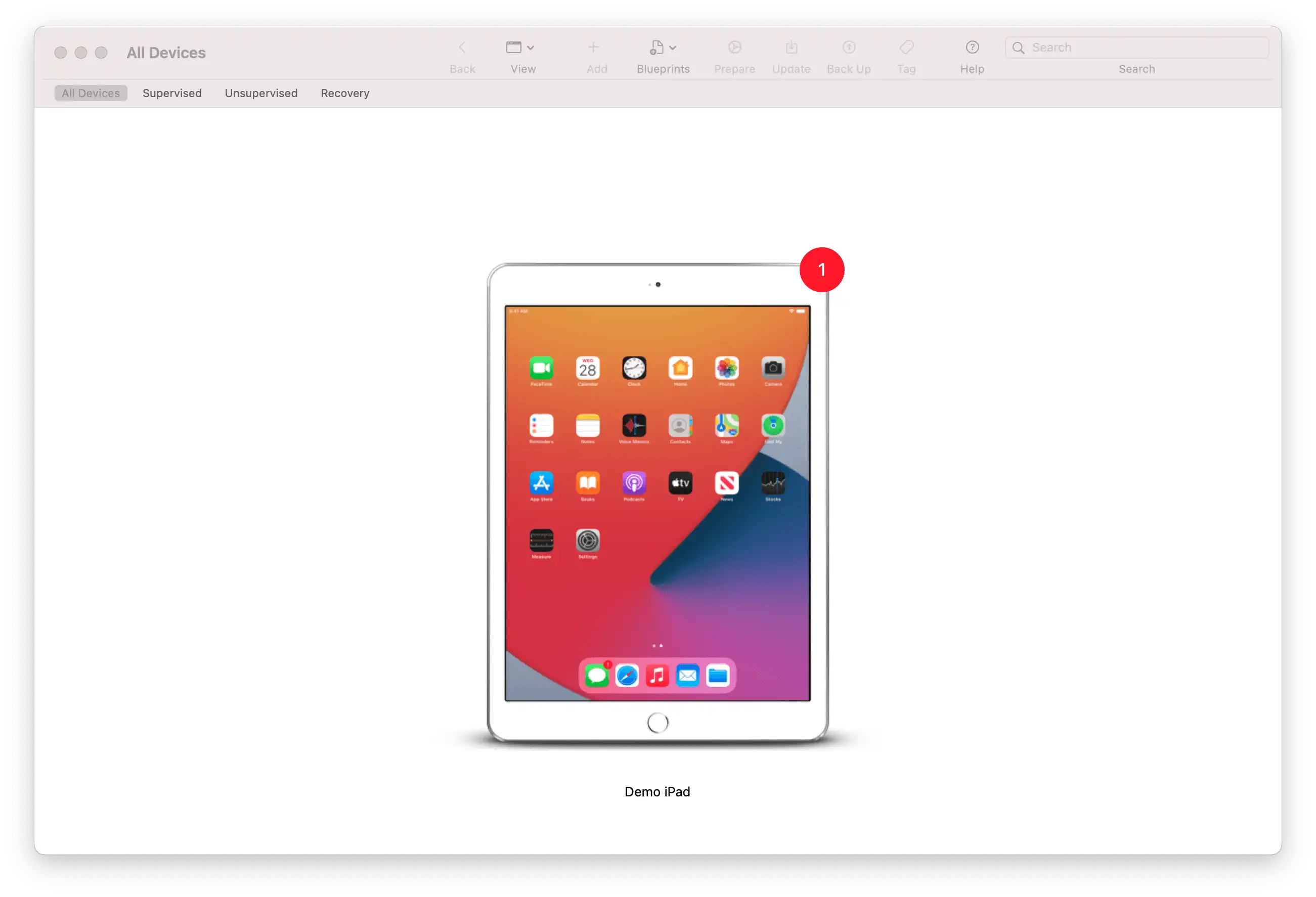This screenshot has width=1316, height=897.
Task: Click the Books app icon on iPad
Action: pos(587,483)
